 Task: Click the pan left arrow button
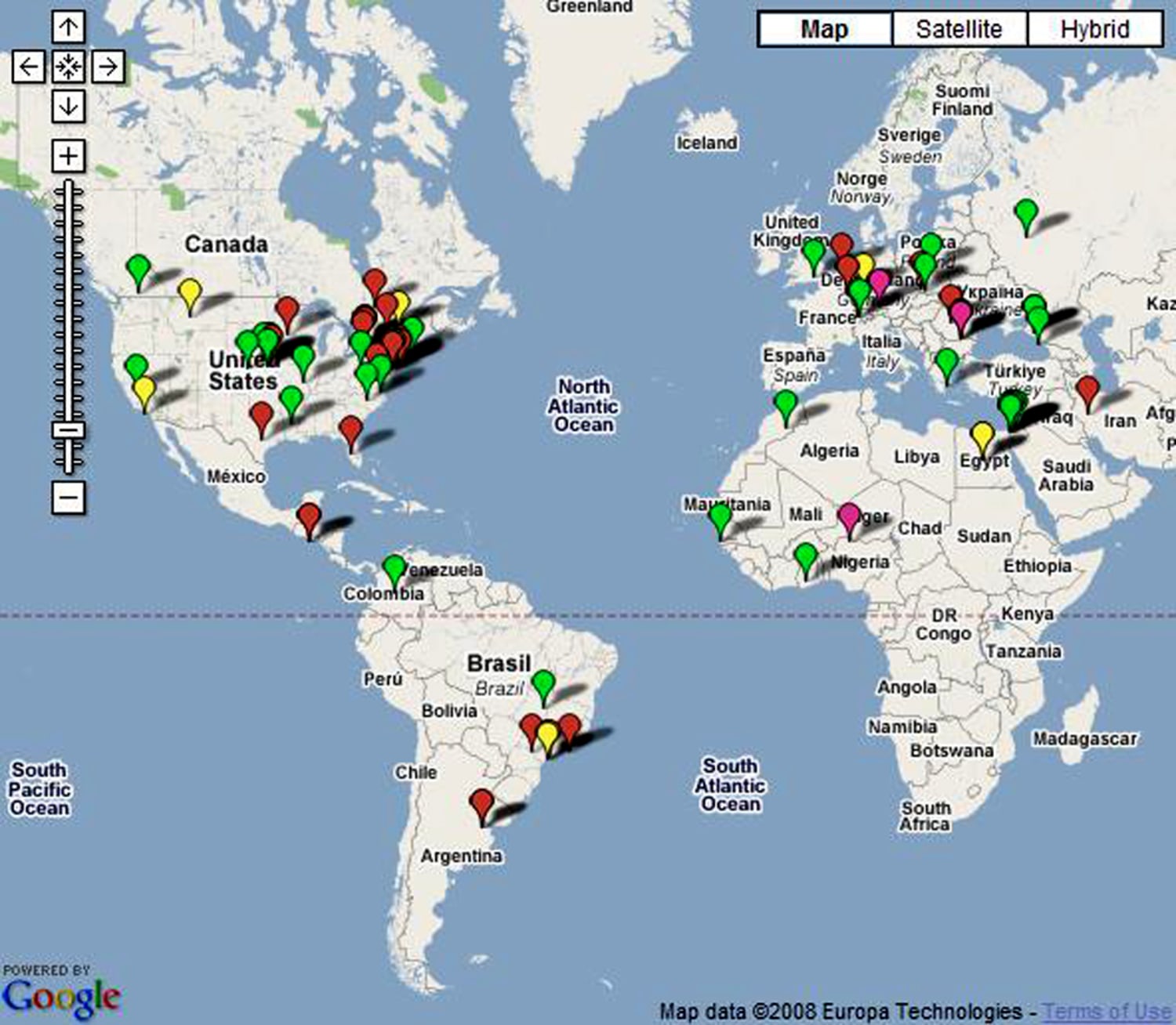click(x=28, y=67)
